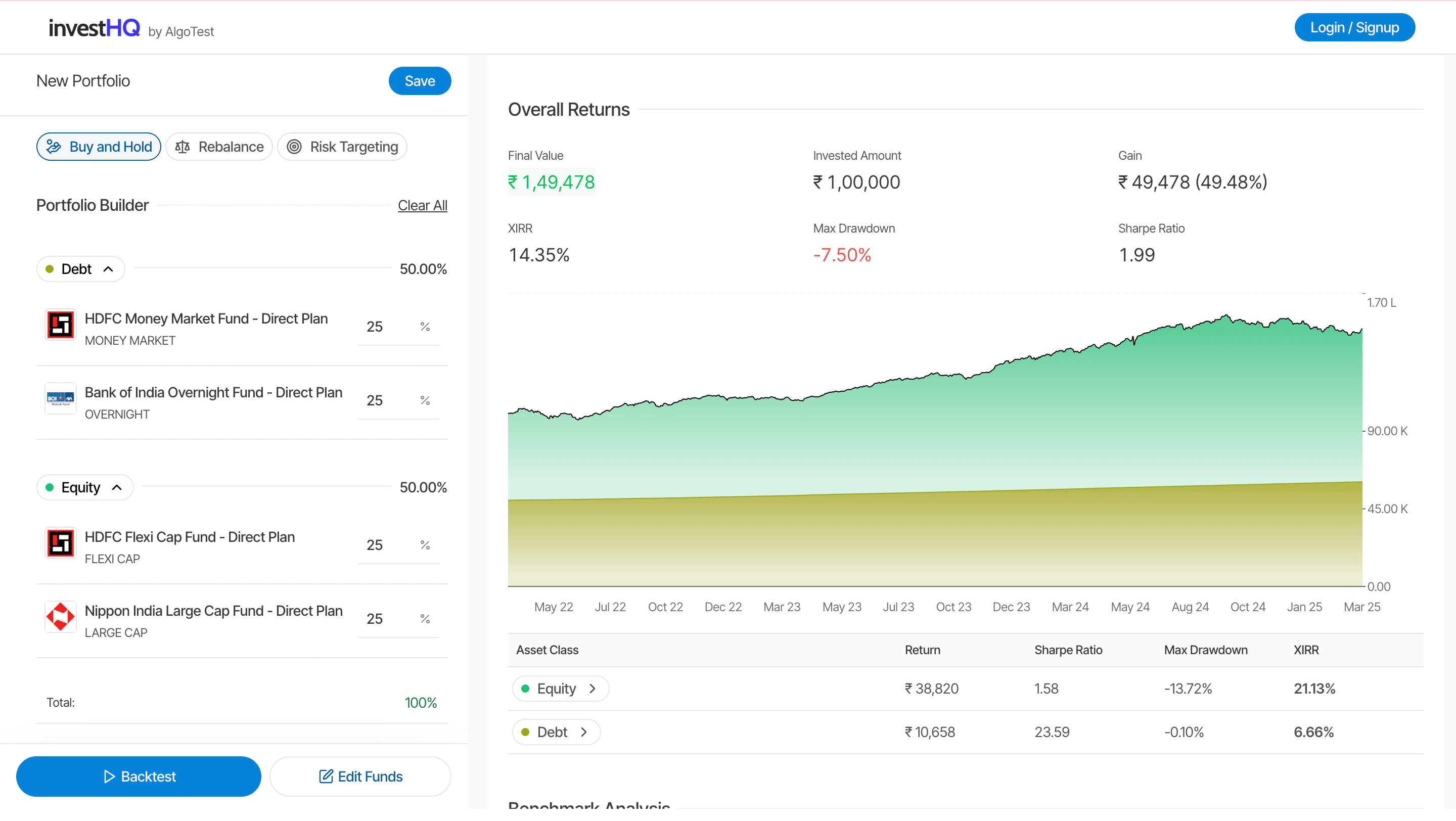Click the Nippon India Large Cap logo
This screenshot has width=1456, height=821.
(x=61, y=616)
